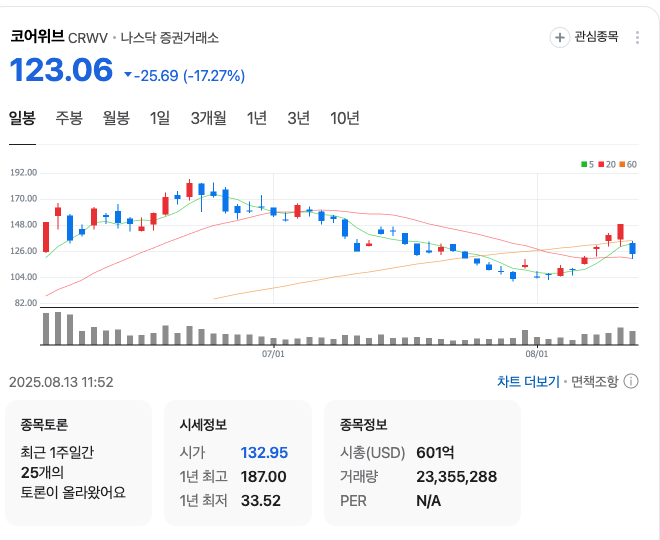
Task: Click the 07/01 date marker on chart
Action: [273, 354]
